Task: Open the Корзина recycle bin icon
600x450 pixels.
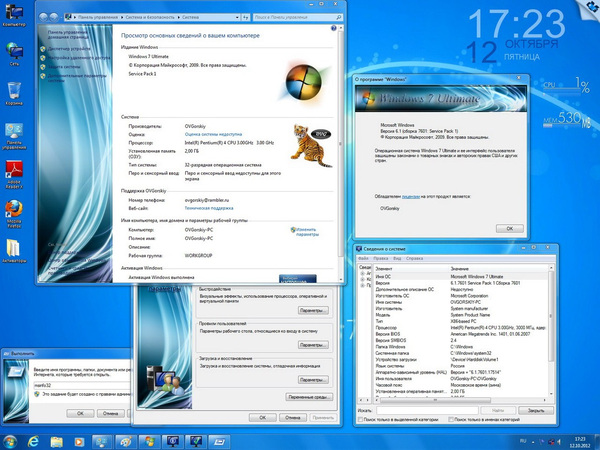Action: coord(14,88)
